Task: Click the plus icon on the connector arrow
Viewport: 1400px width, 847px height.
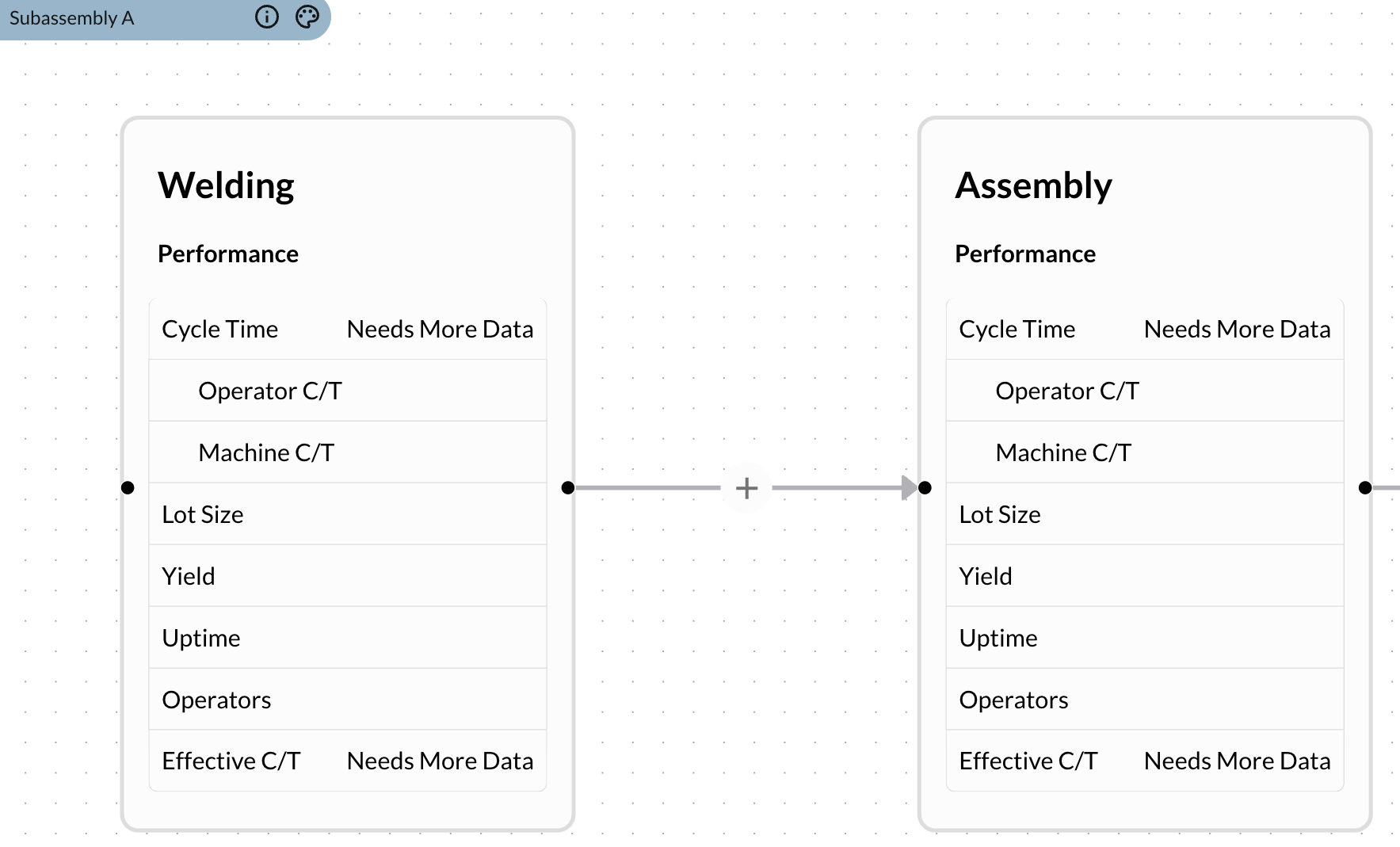Action: tap(746, 487)
